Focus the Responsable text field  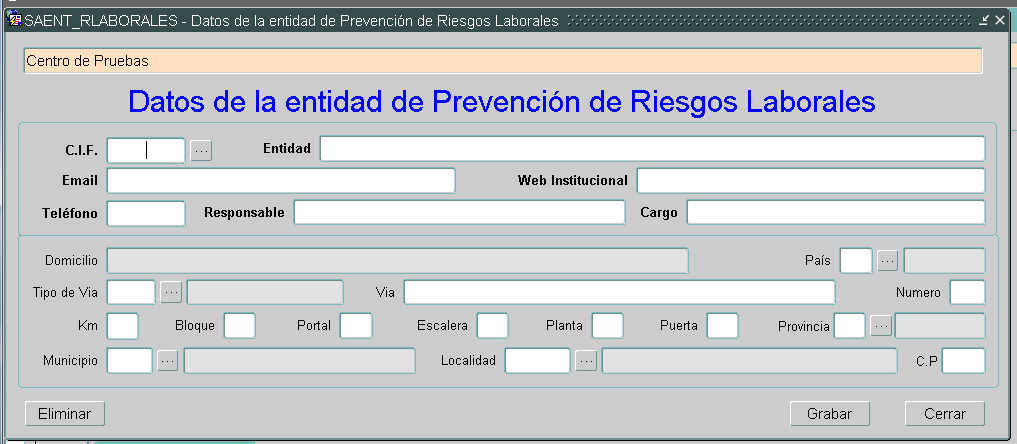pyautogui.click(x=458, y=213)
